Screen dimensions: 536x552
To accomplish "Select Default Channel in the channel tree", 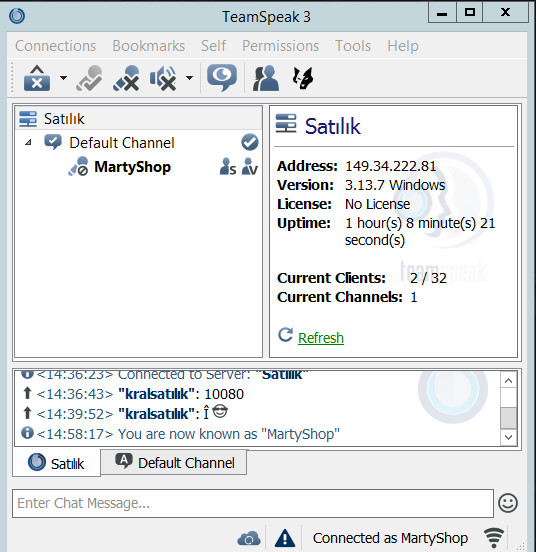I will 122,143.
